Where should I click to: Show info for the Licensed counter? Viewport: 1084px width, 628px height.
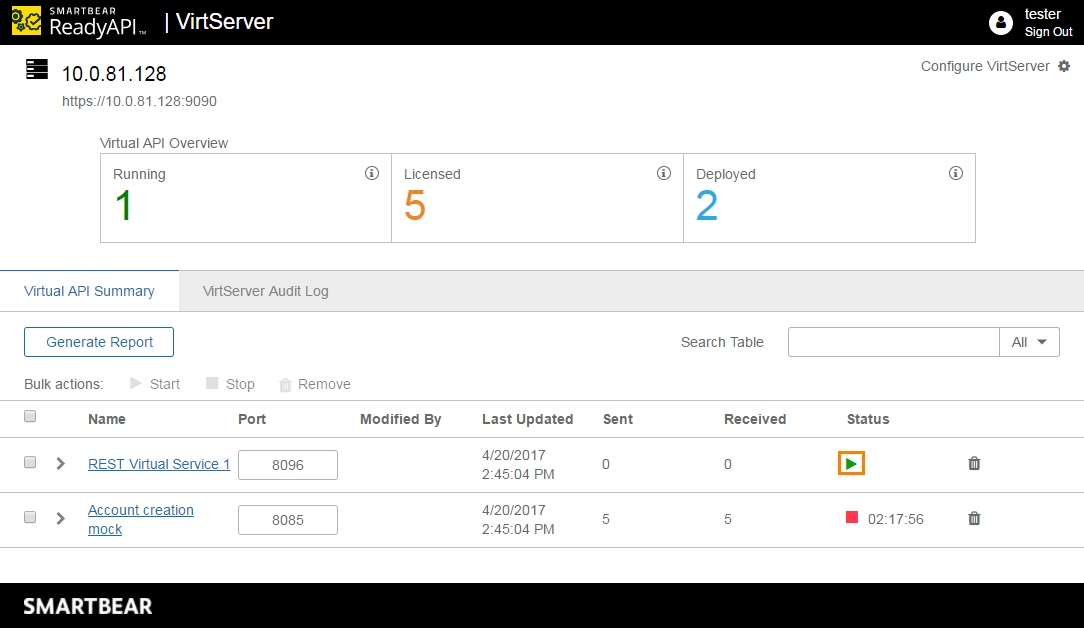[663, 172]
